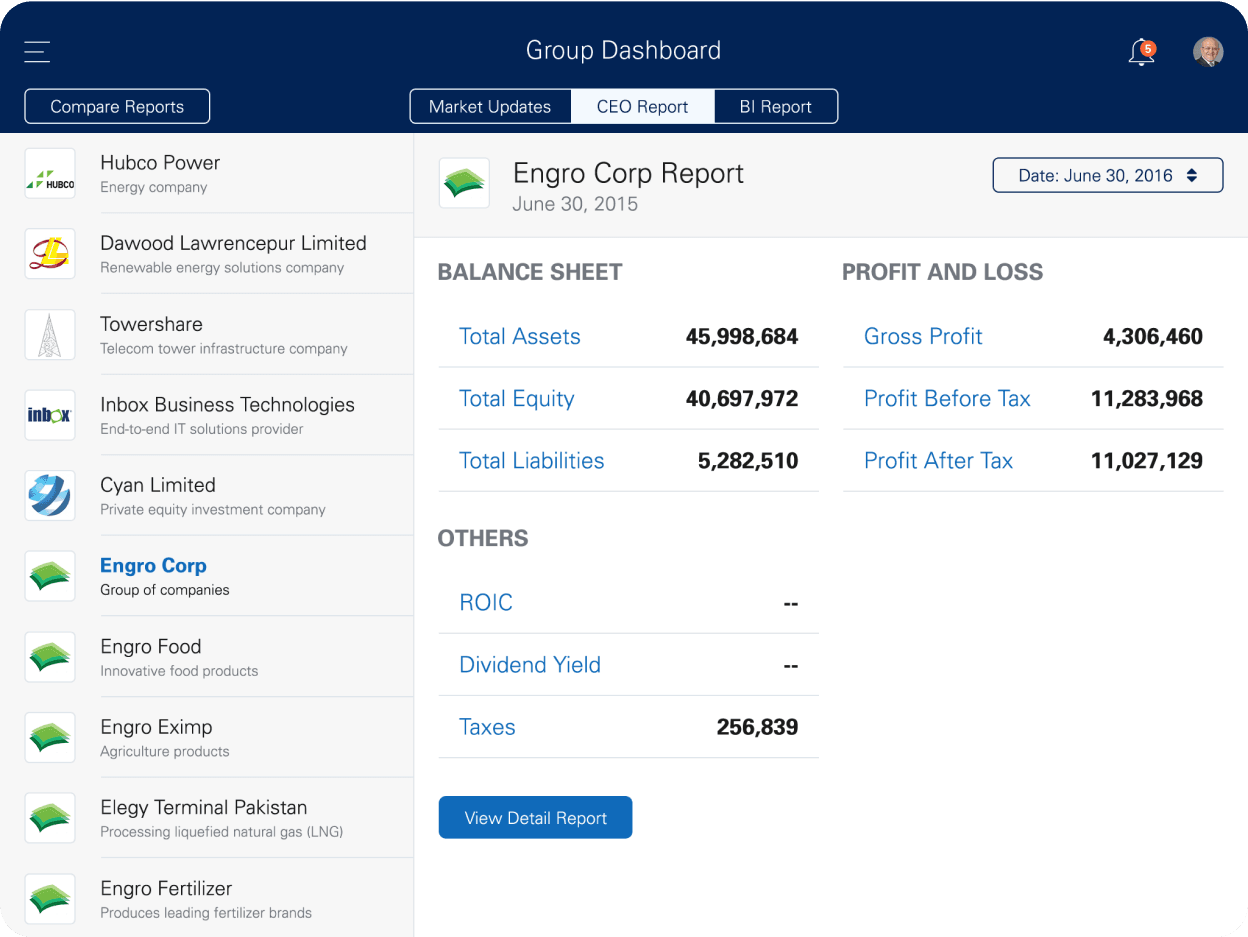The image size is (1248, 937).
Task: Click the June 30, 2015 report date
Action: click(x=575, y=204)
